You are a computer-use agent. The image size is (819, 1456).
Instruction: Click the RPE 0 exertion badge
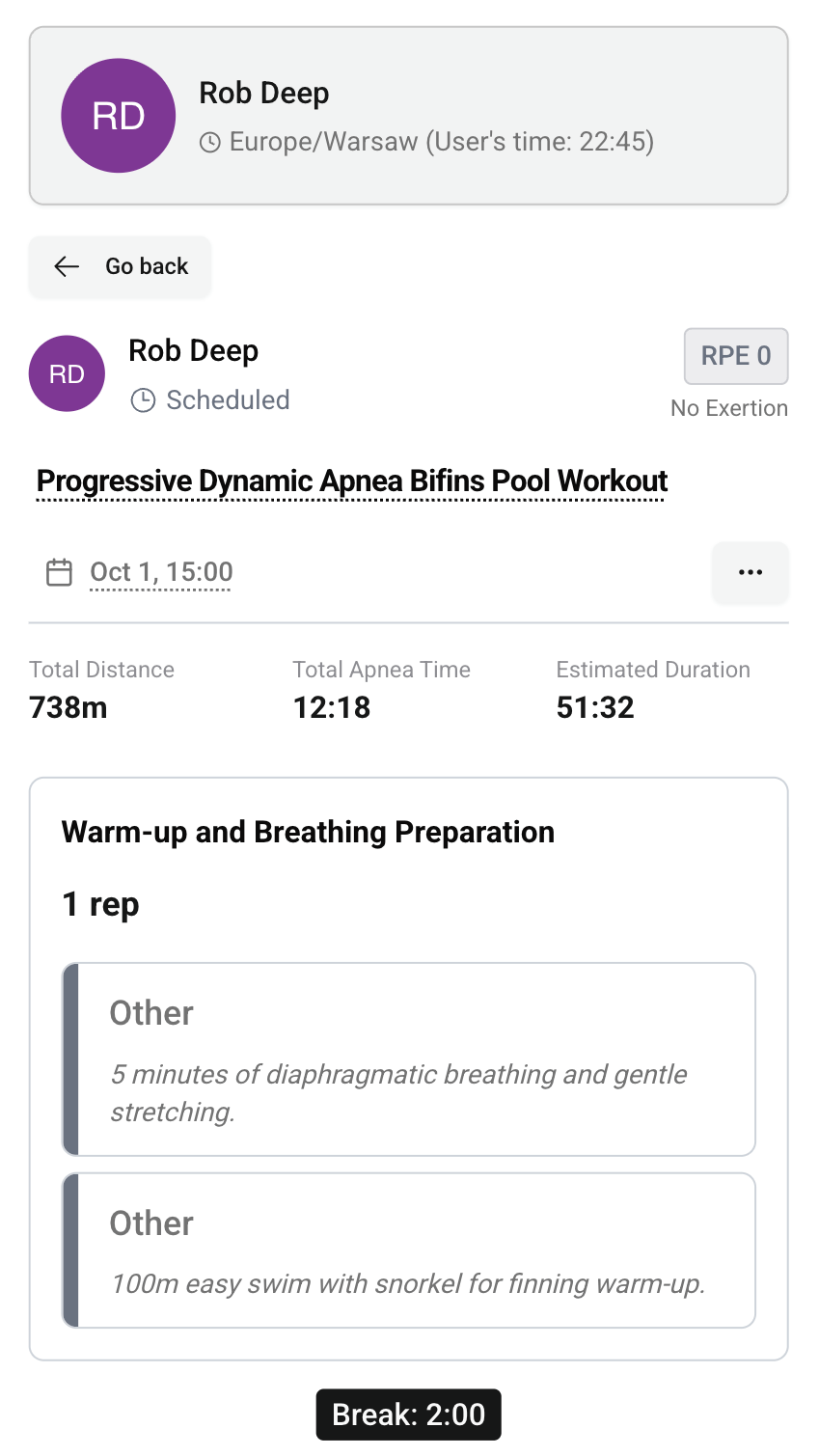pyautogui.click(x=735, y=356)
